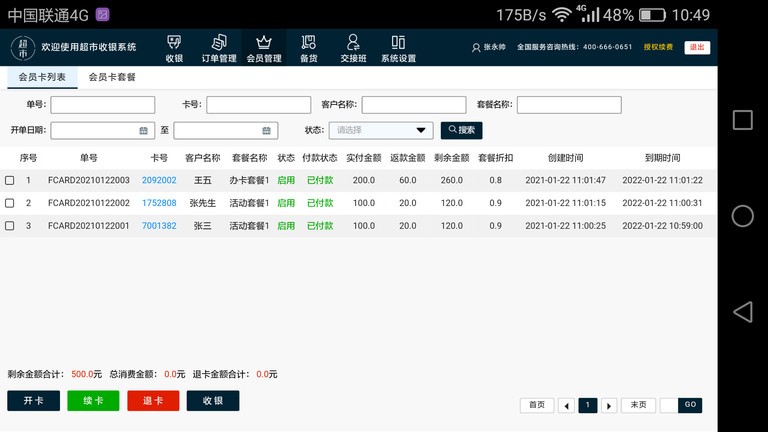Open card number link 1752808

[159, 203]
